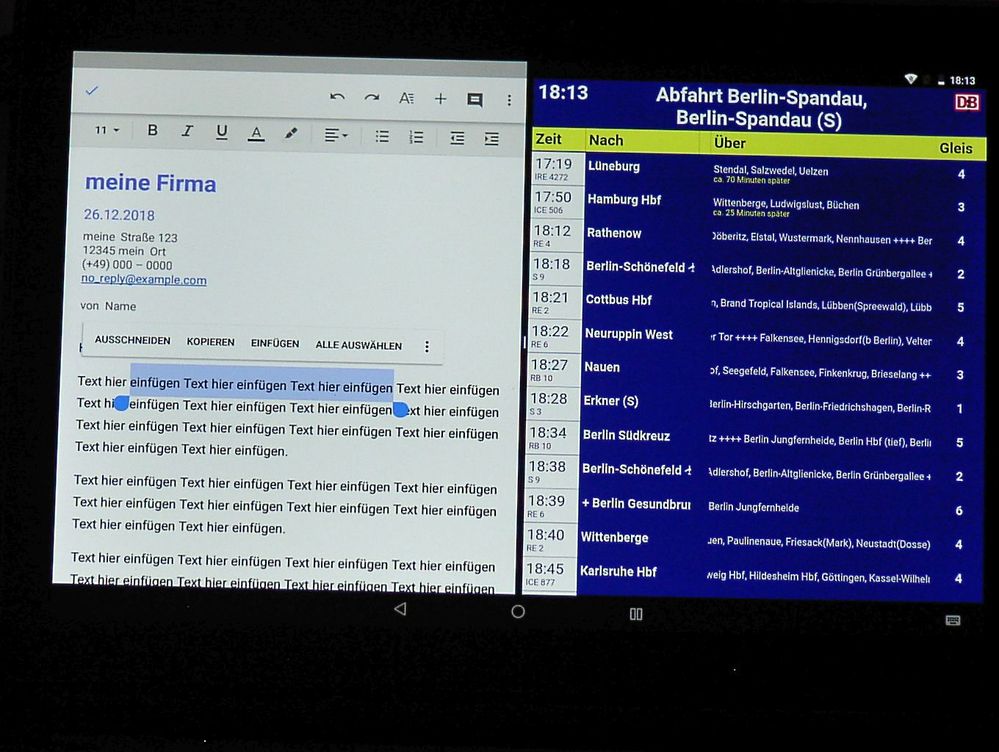This screenshot has width=999, height=752.
Task: Tap Alle auswählen button
Action: (x=358, y=345)
